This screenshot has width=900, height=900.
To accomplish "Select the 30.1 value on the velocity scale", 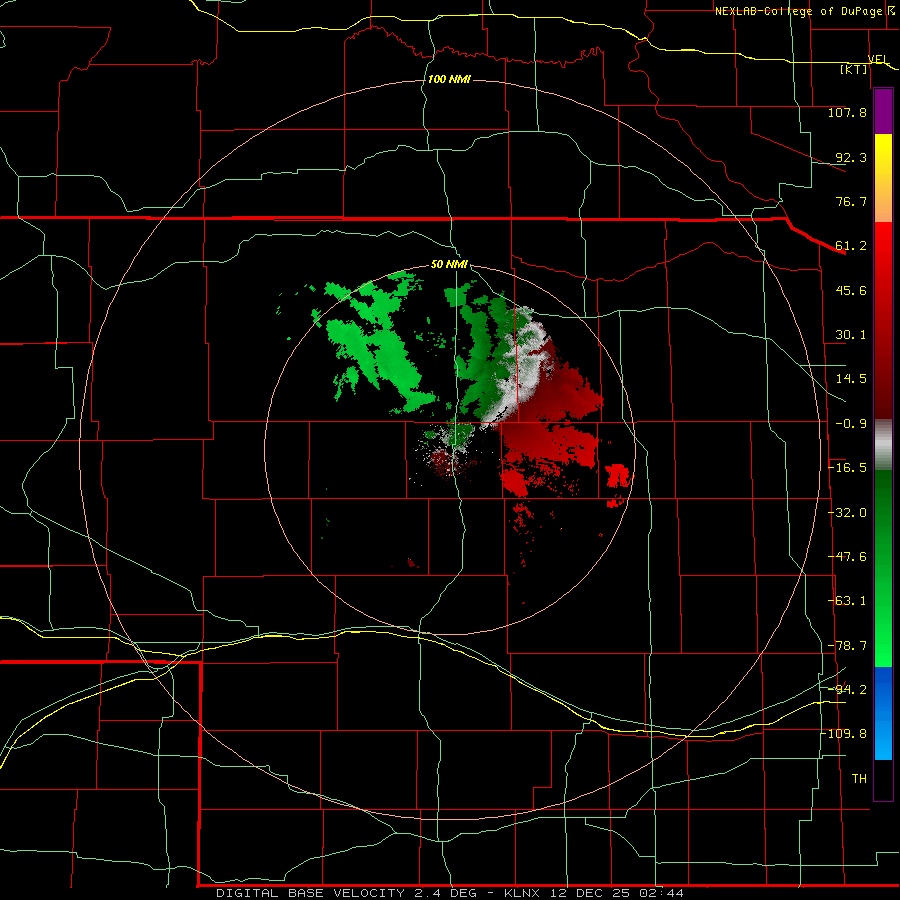I will [851, 335].
